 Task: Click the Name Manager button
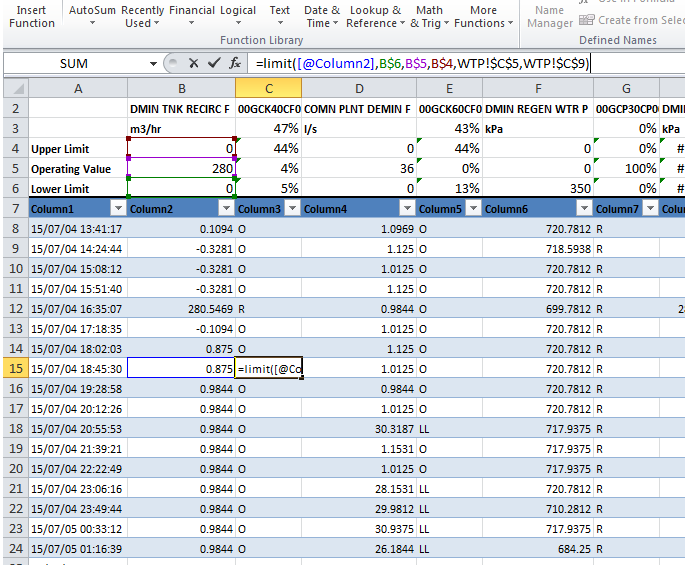[x=550, y=16]
